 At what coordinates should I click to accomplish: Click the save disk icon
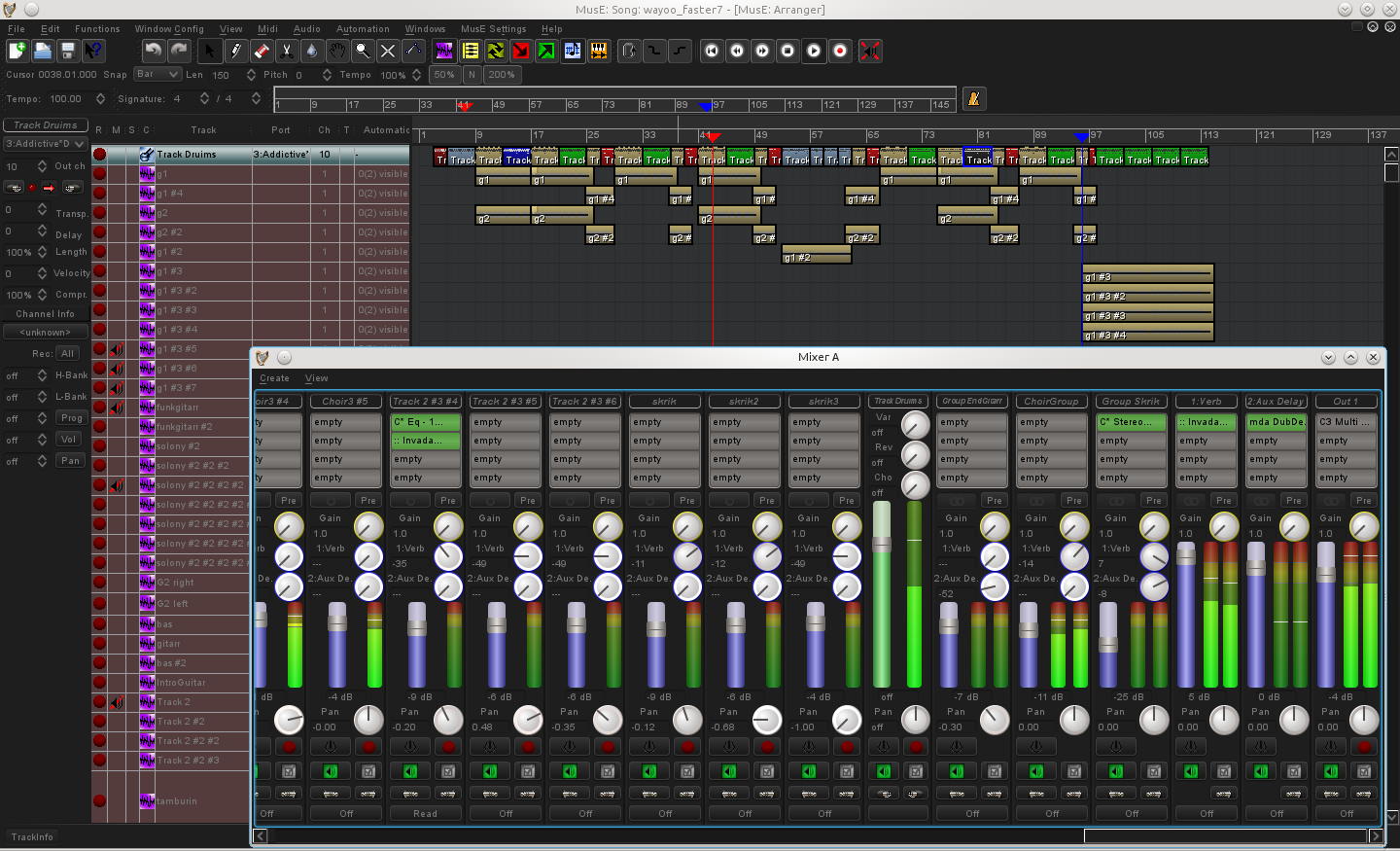click(67, 51)
